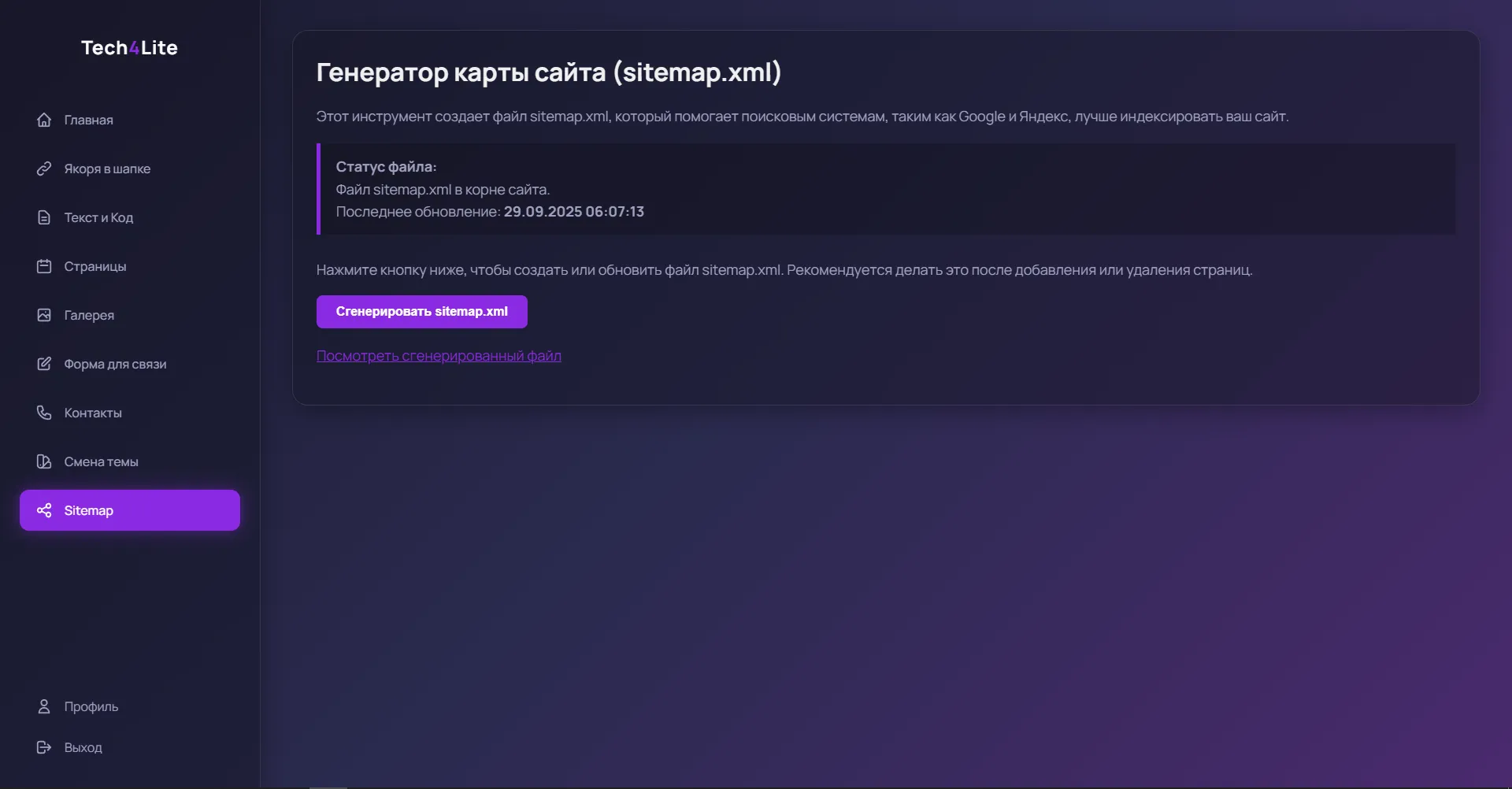Click the document icon for Текст и Код
This screenshot has height=789, width=1512.
tap(44, 217)
